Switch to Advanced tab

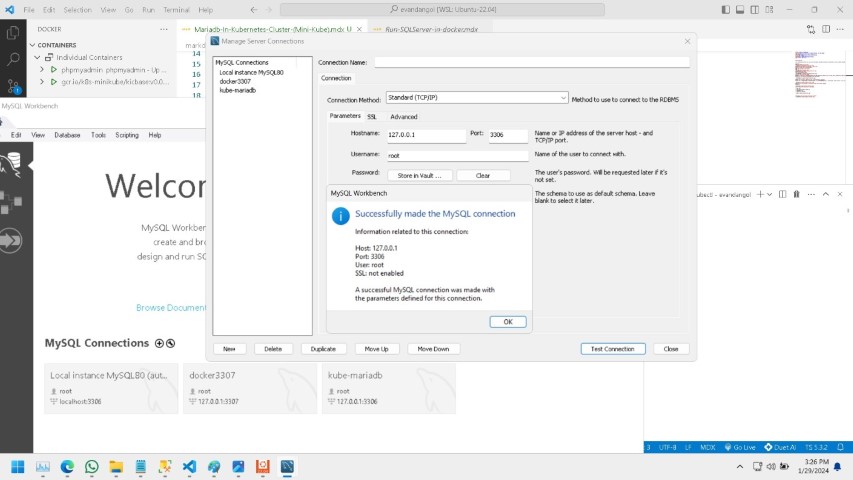pos(404,116)
